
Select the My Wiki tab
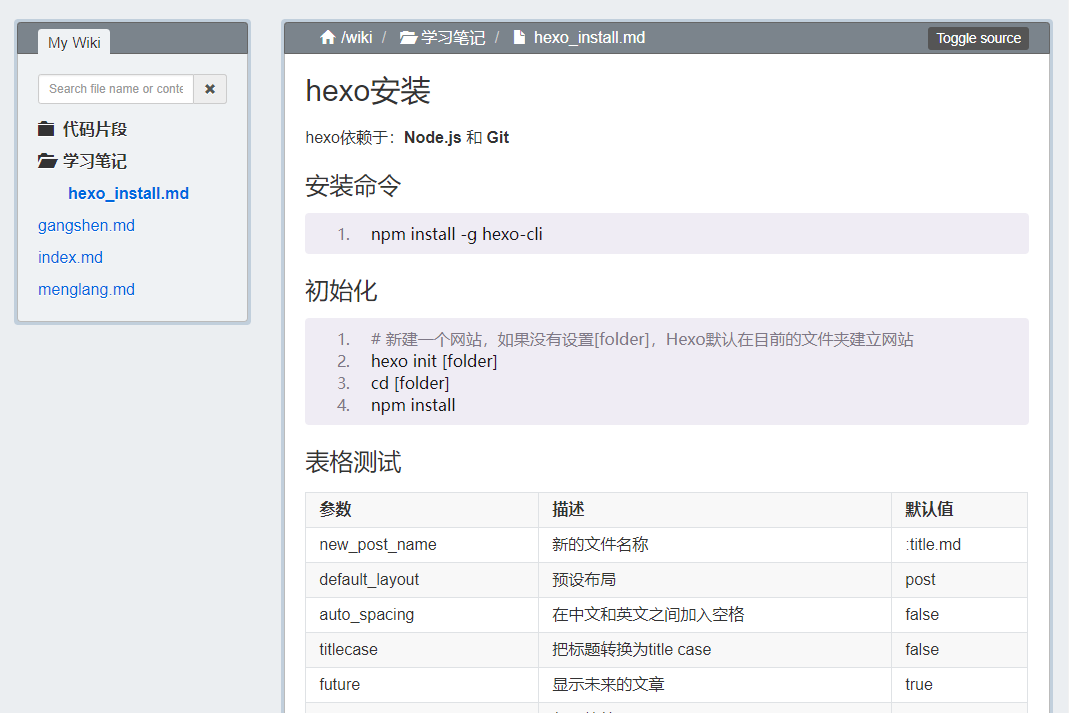tap(74, 42)
